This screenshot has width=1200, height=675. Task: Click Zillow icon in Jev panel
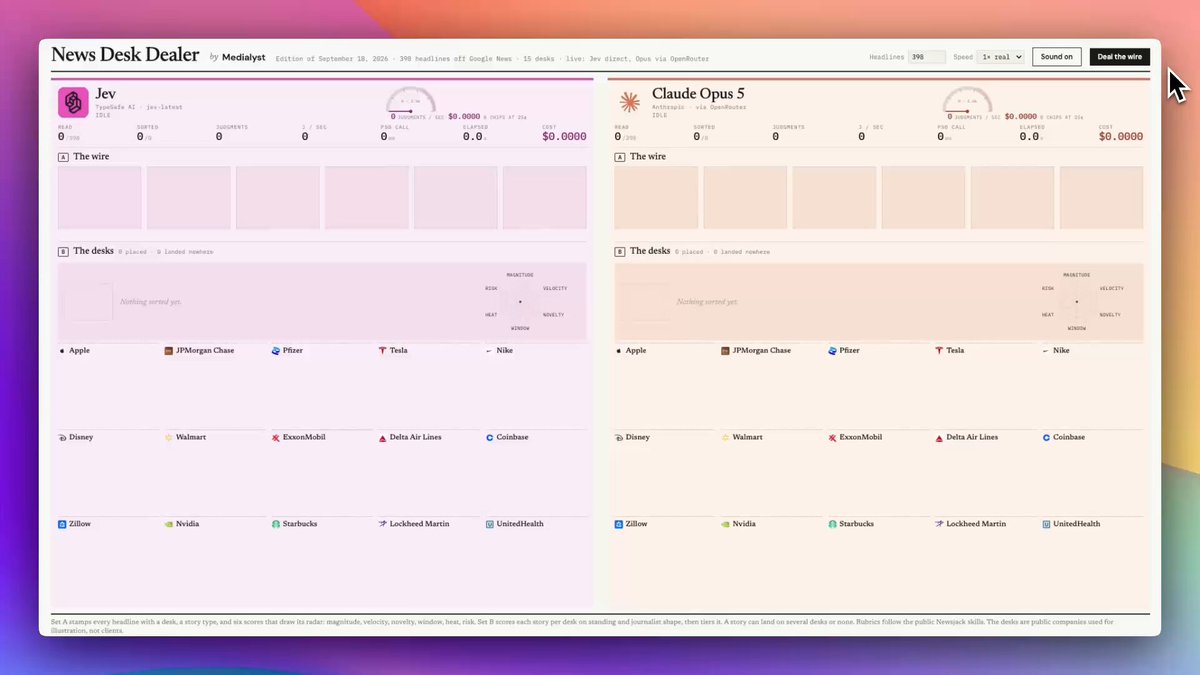(x=62, y=524)
